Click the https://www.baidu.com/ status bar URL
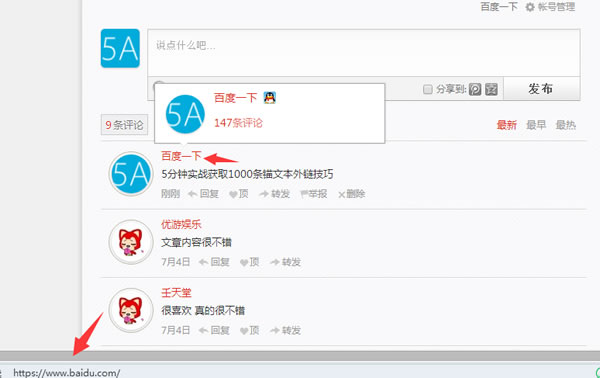The image size is (600, 378). pos(67,373)
